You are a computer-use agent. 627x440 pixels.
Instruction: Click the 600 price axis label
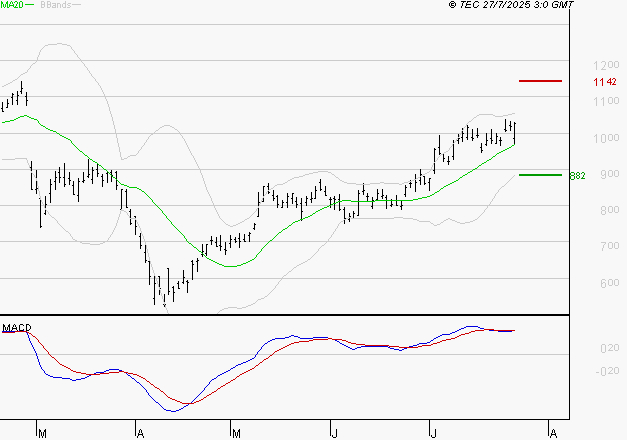[610, 283]
